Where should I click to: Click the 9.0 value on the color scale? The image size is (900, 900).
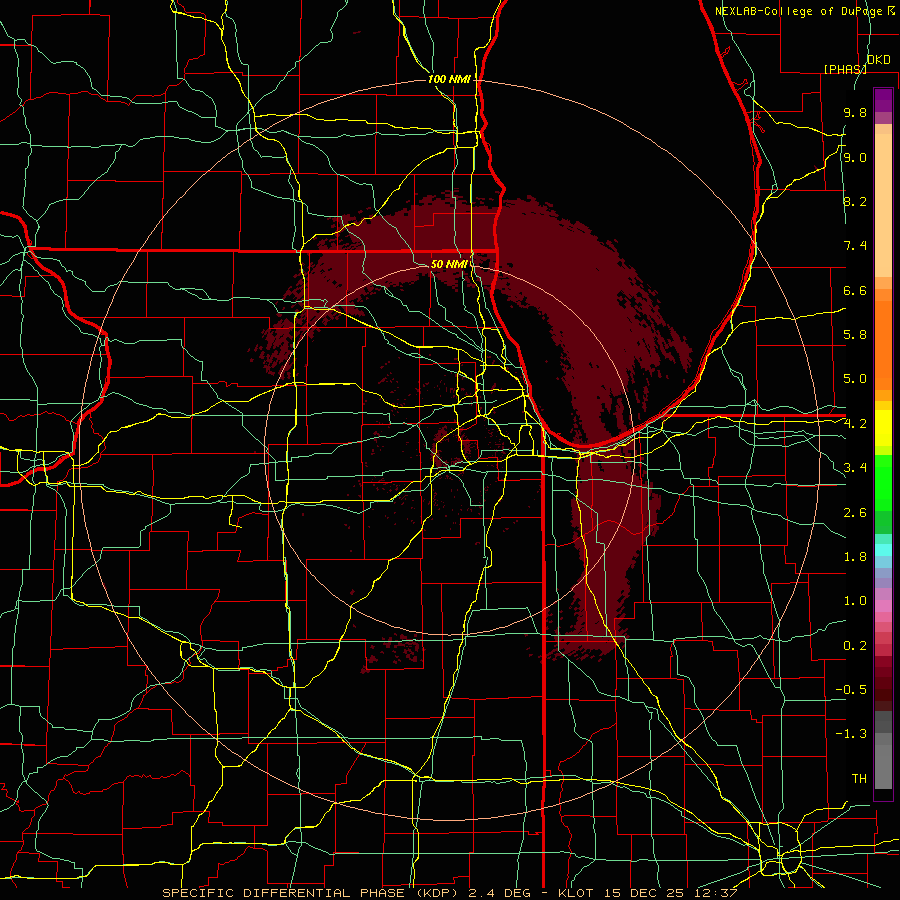click(855, 157)
